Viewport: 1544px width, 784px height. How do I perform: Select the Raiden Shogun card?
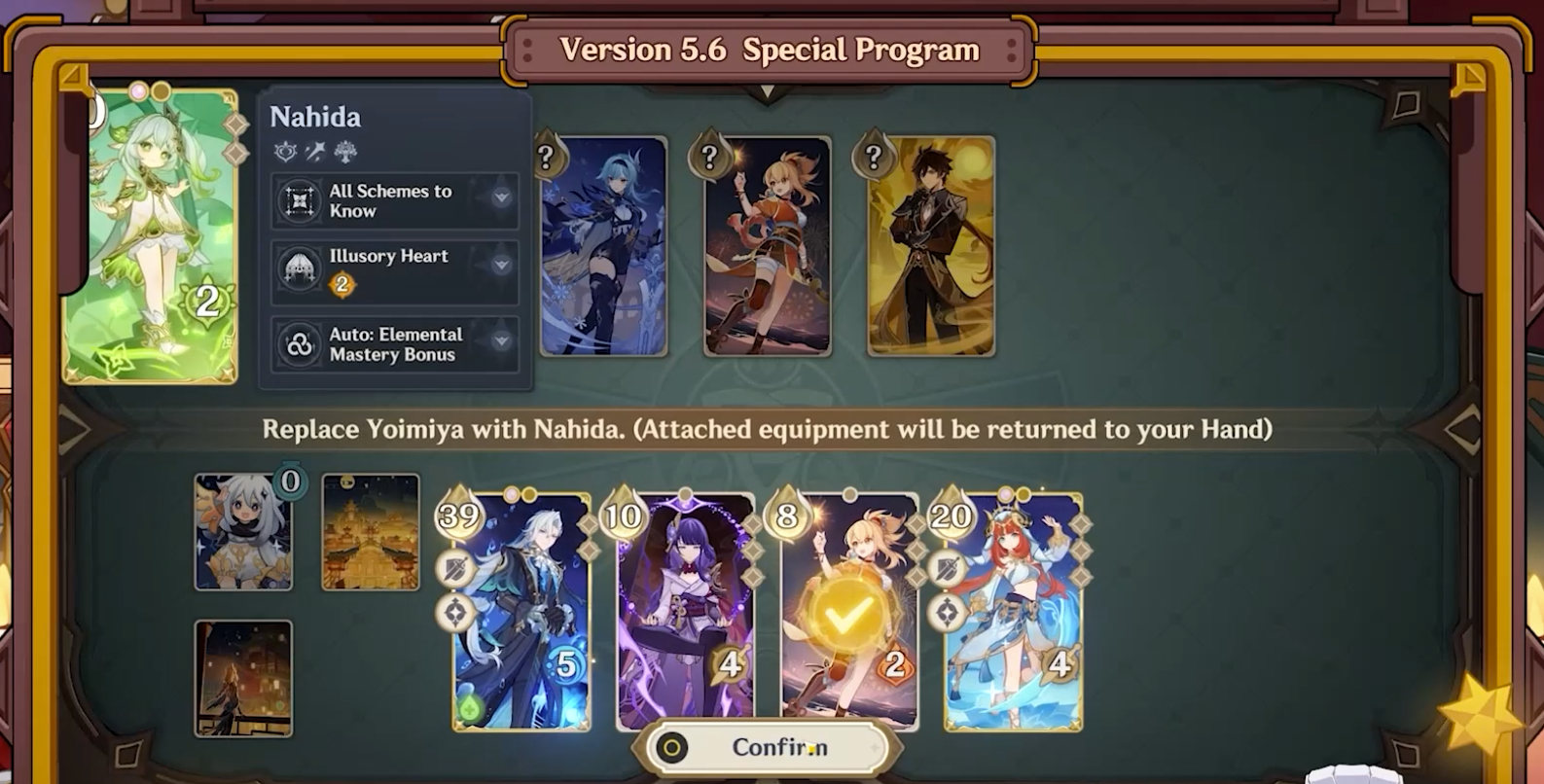tap(686, 611)
